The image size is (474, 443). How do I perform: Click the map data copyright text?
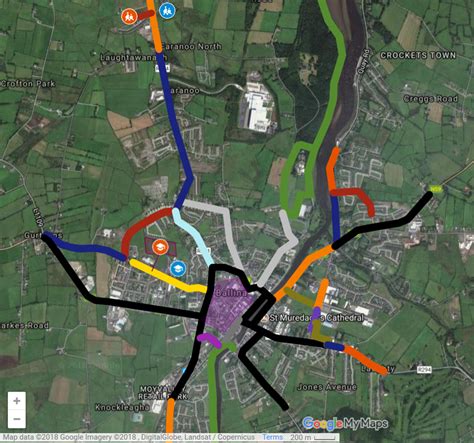tap(128, 437)
